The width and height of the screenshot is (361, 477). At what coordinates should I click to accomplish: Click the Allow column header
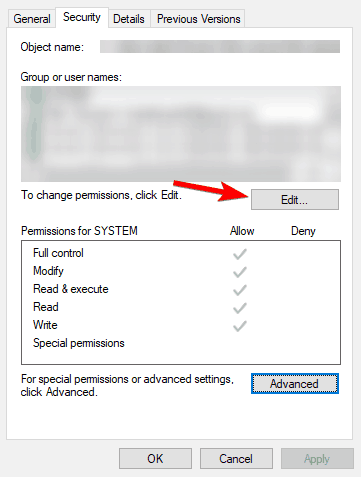point(242,231)
